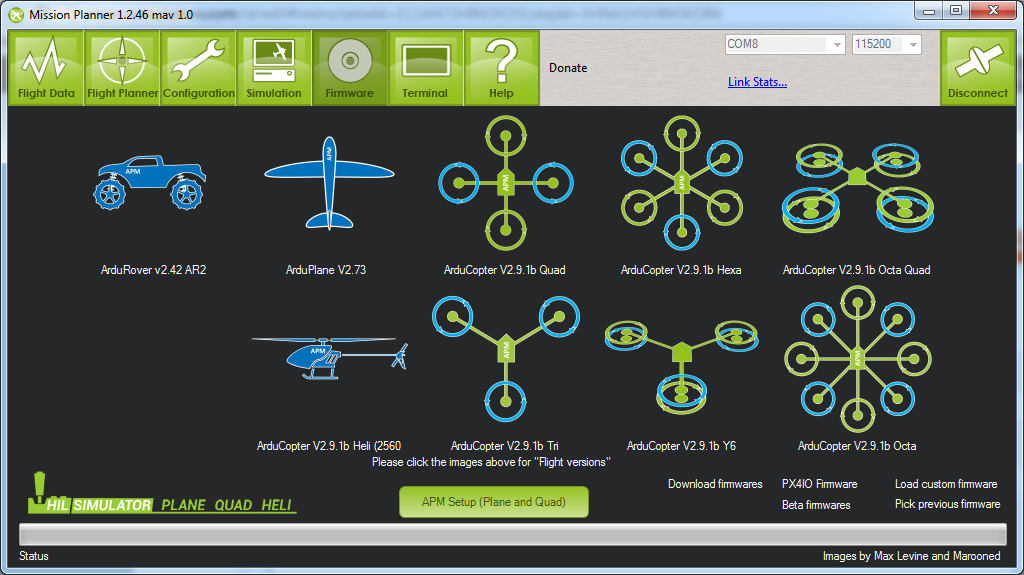Image resolution: width=1024 pixels, height=575 pixels.
Task: Select the ArduRover truck image
Action: [150, 182]
